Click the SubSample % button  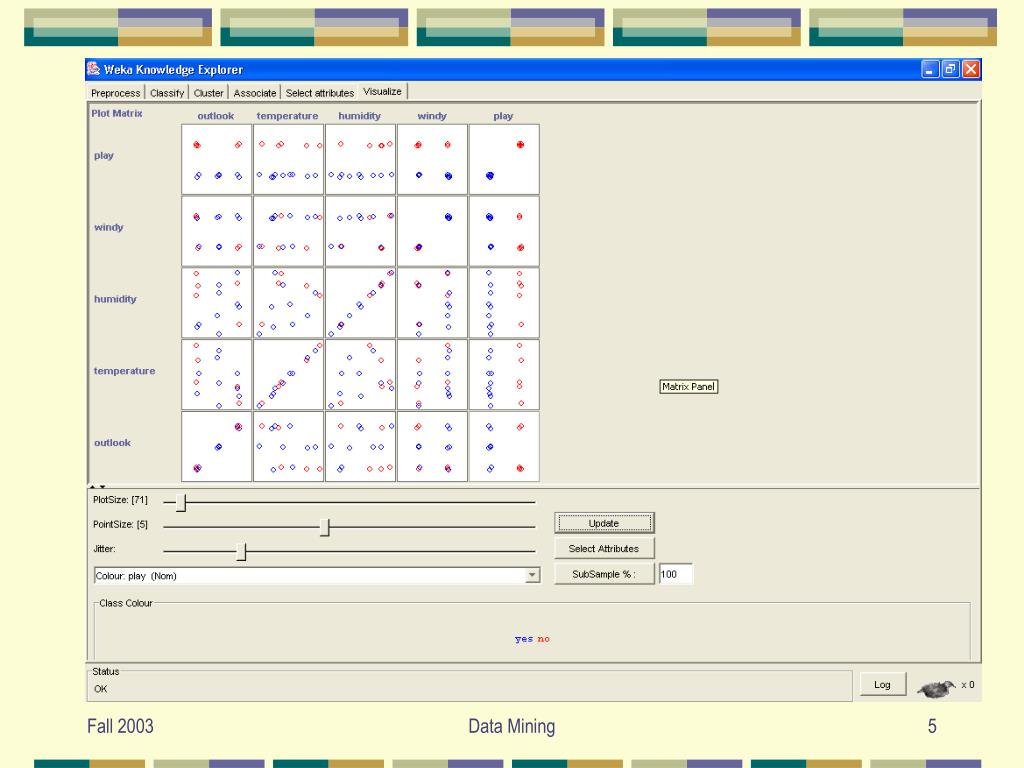point(604,574)
